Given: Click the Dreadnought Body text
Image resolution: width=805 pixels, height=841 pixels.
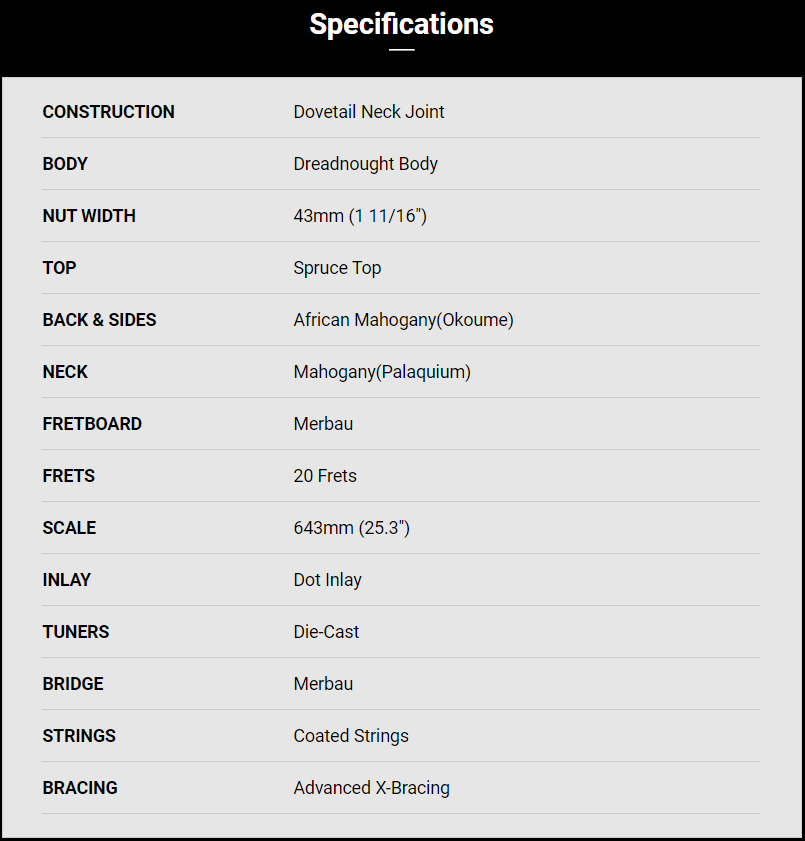Looking at the screenshot, I should (x=365, y=164).
